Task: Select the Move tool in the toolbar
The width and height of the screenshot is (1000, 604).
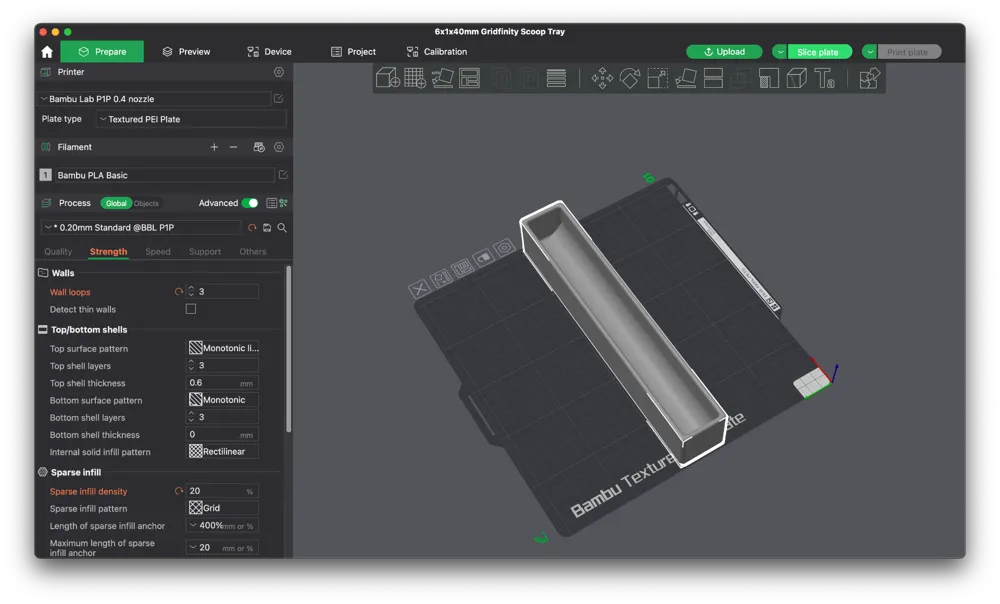Action: pyautogui.click(x=602, y=78)
